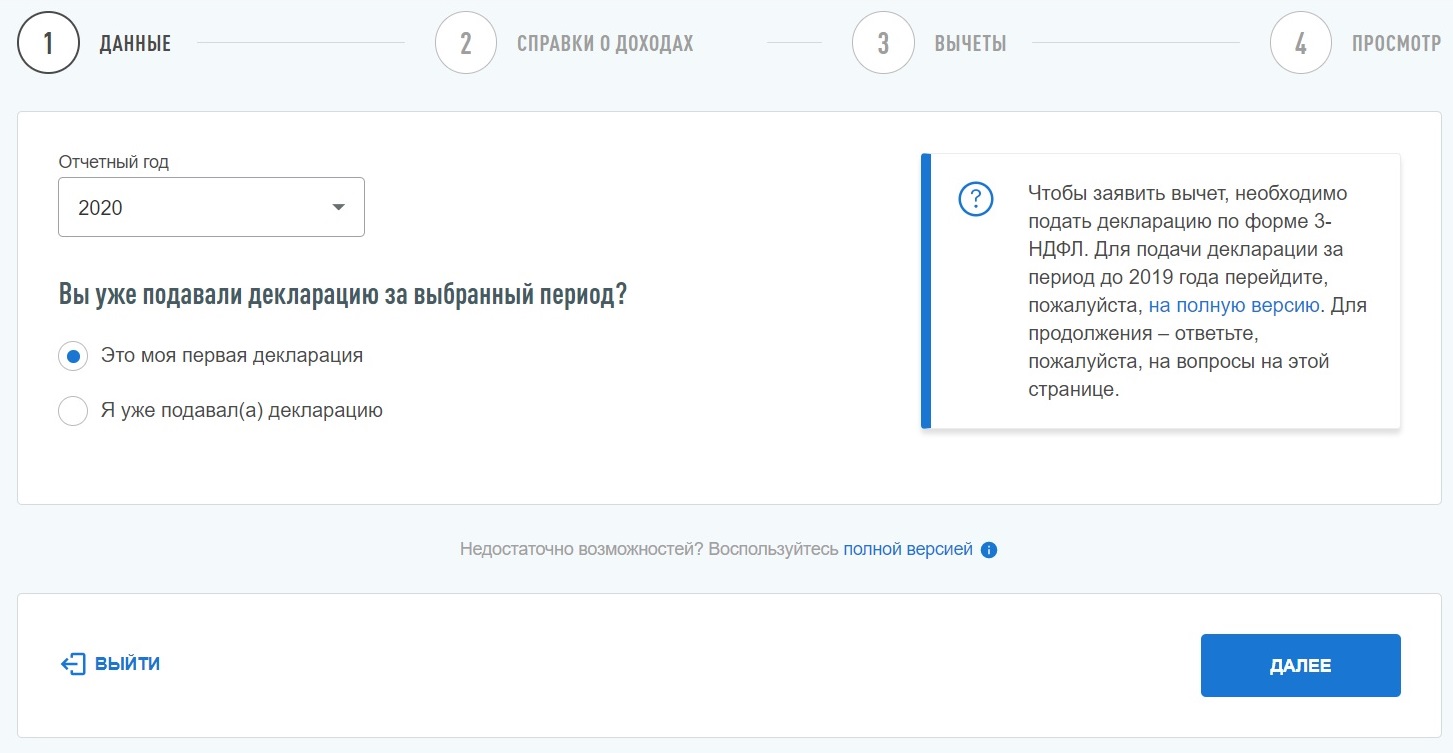The height and width of the screenshot is (753, 1453).
Task: Click the 'Чтобы заявить вычет' hint text
Action: coord(1197,291)
